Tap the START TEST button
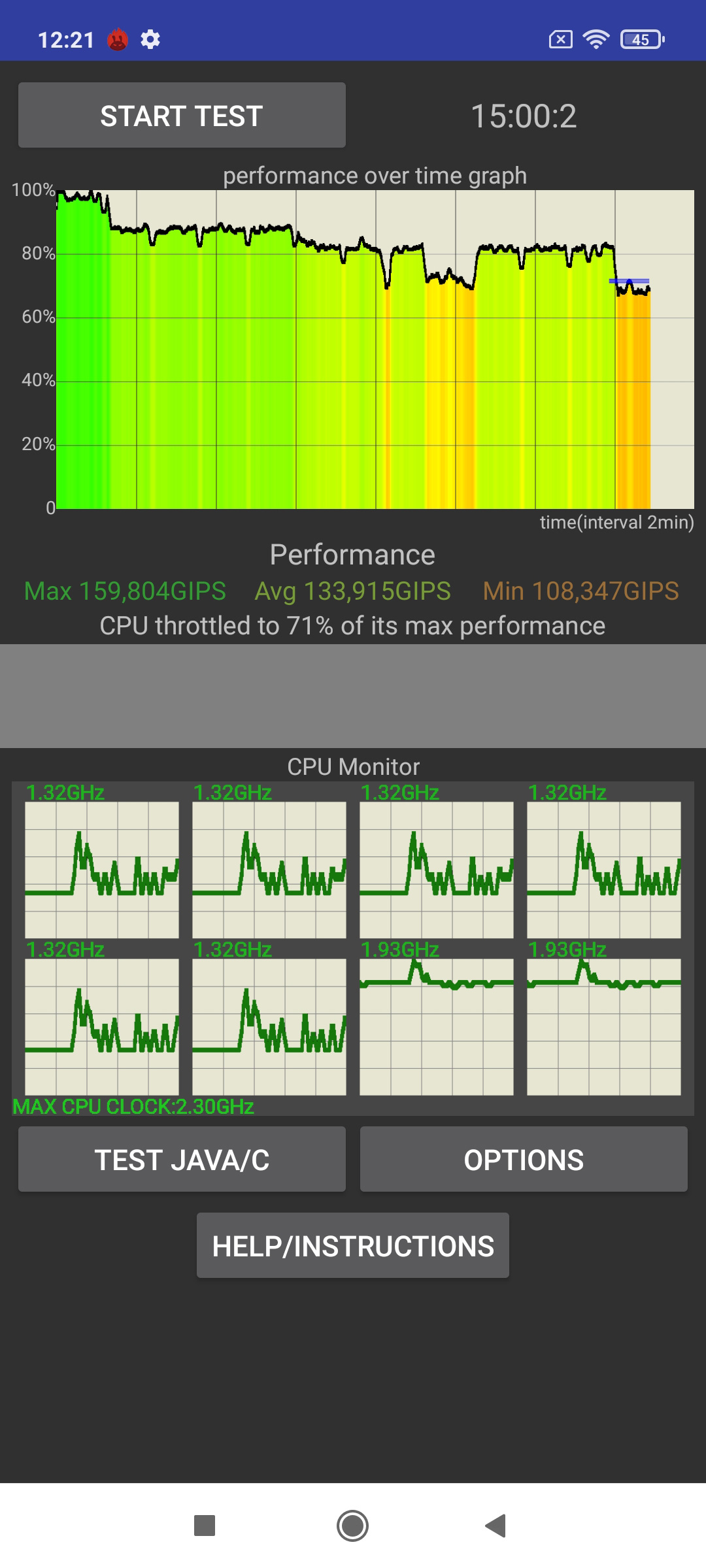The image size is (706, 1568). click(x=182, y=116)
